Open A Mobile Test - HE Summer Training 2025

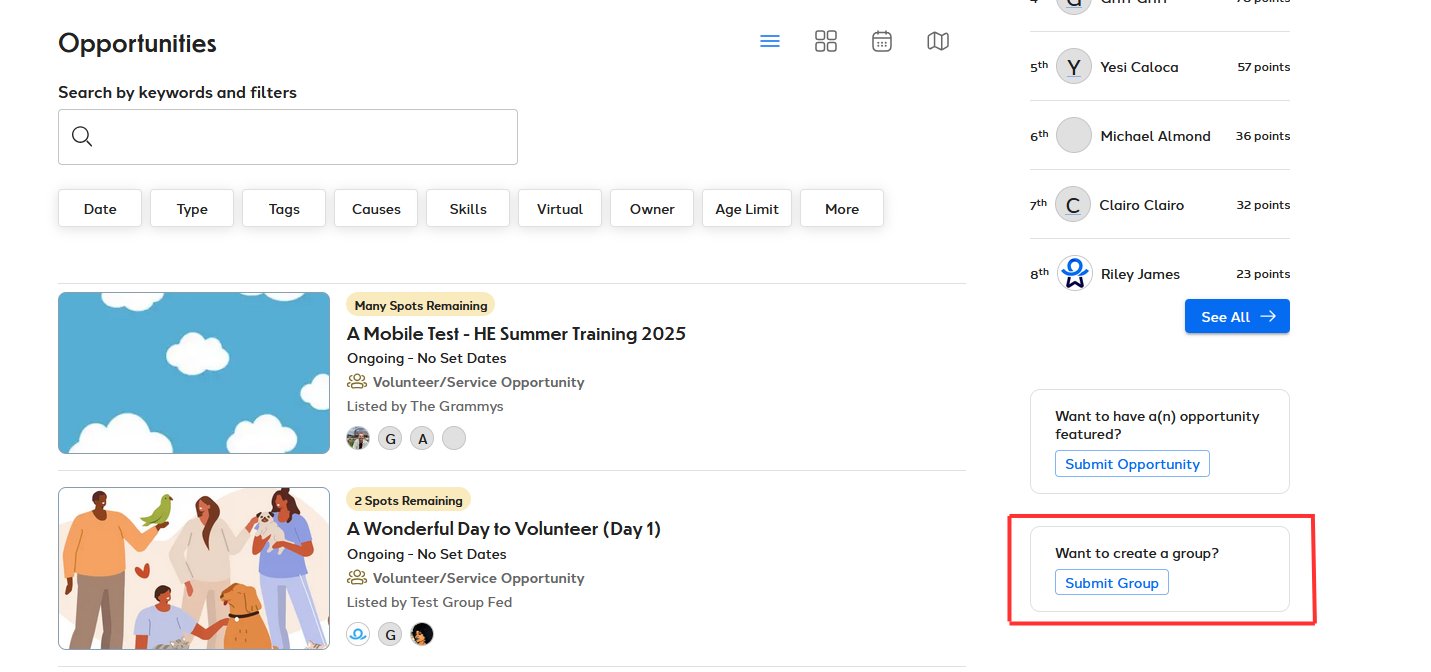(x=516, y=333)
